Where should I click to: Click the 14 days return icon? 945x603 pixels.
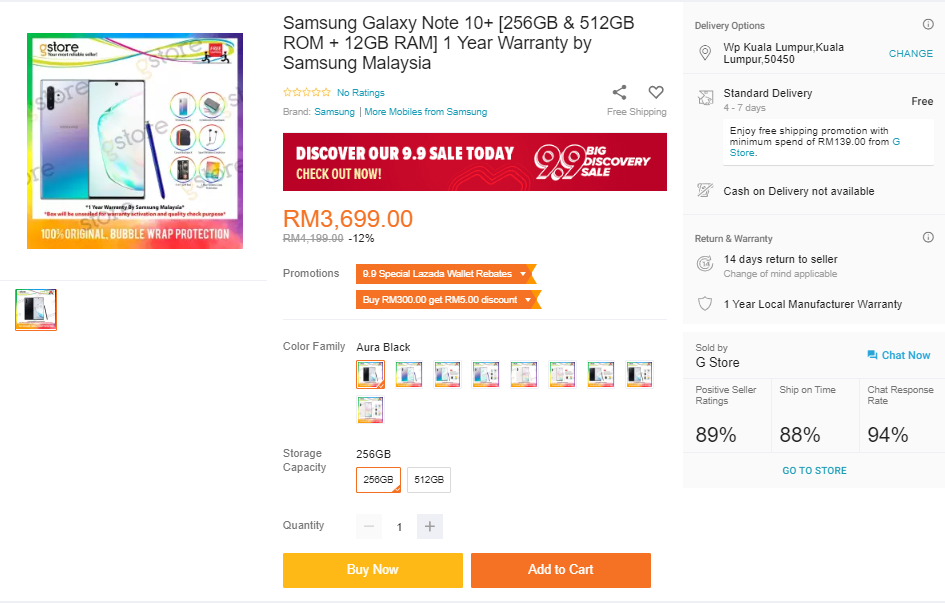(705, 264)
